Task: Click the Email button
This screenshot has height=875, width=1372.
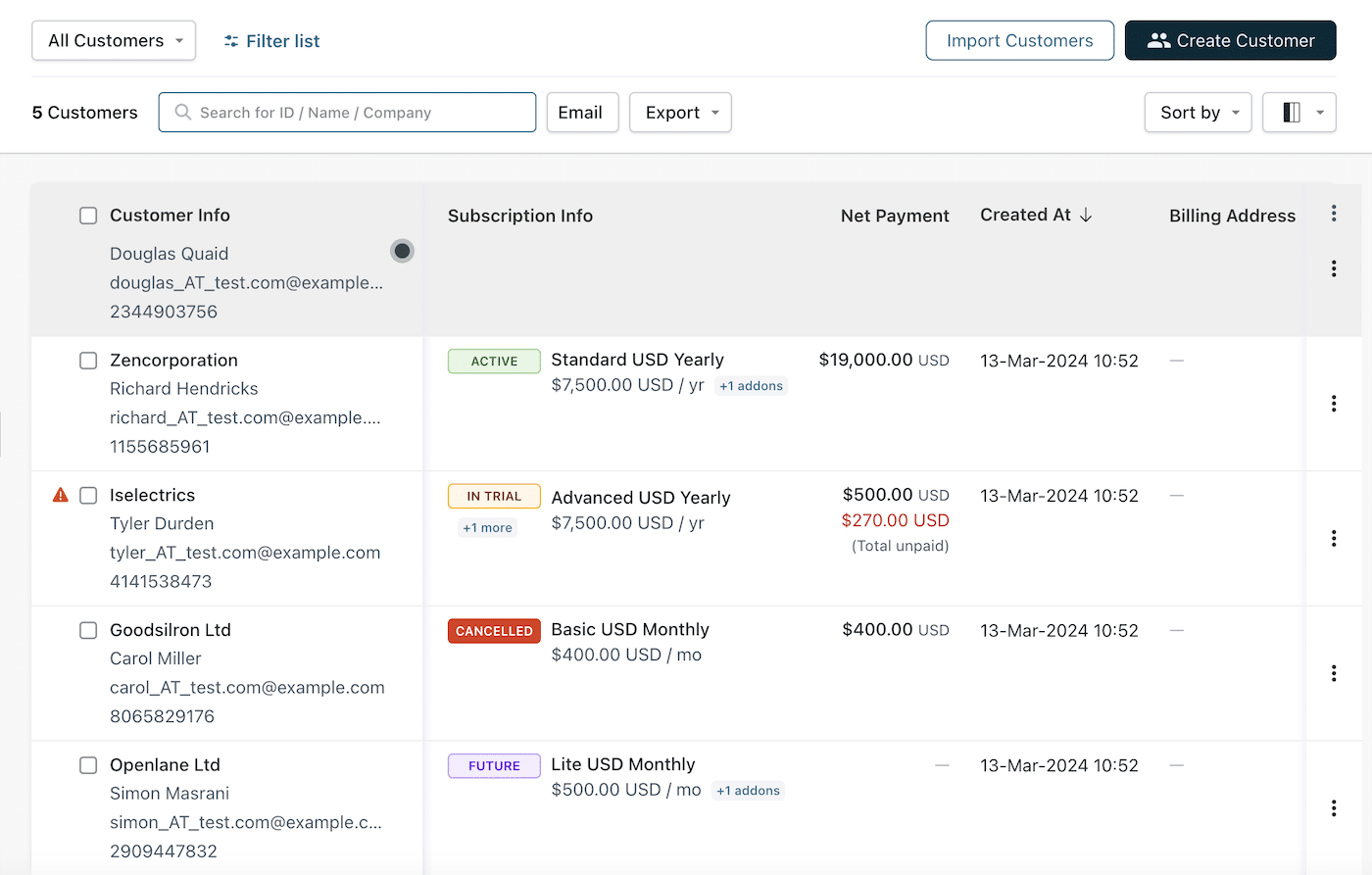Action: coord(582,112)
